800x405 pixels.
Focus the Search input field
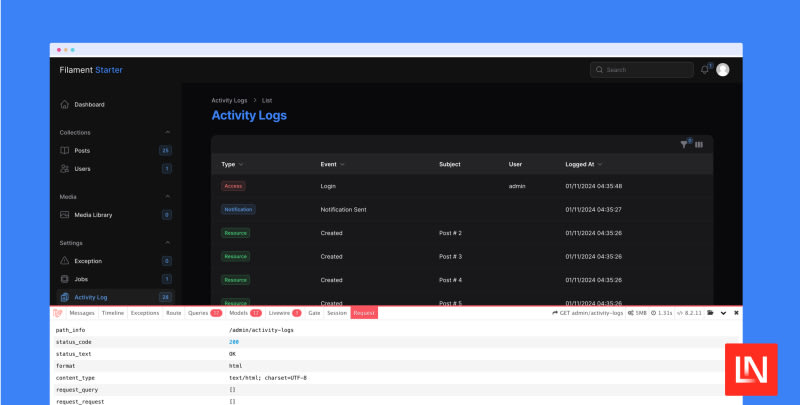pyautogui.click(x=647, y=70)
